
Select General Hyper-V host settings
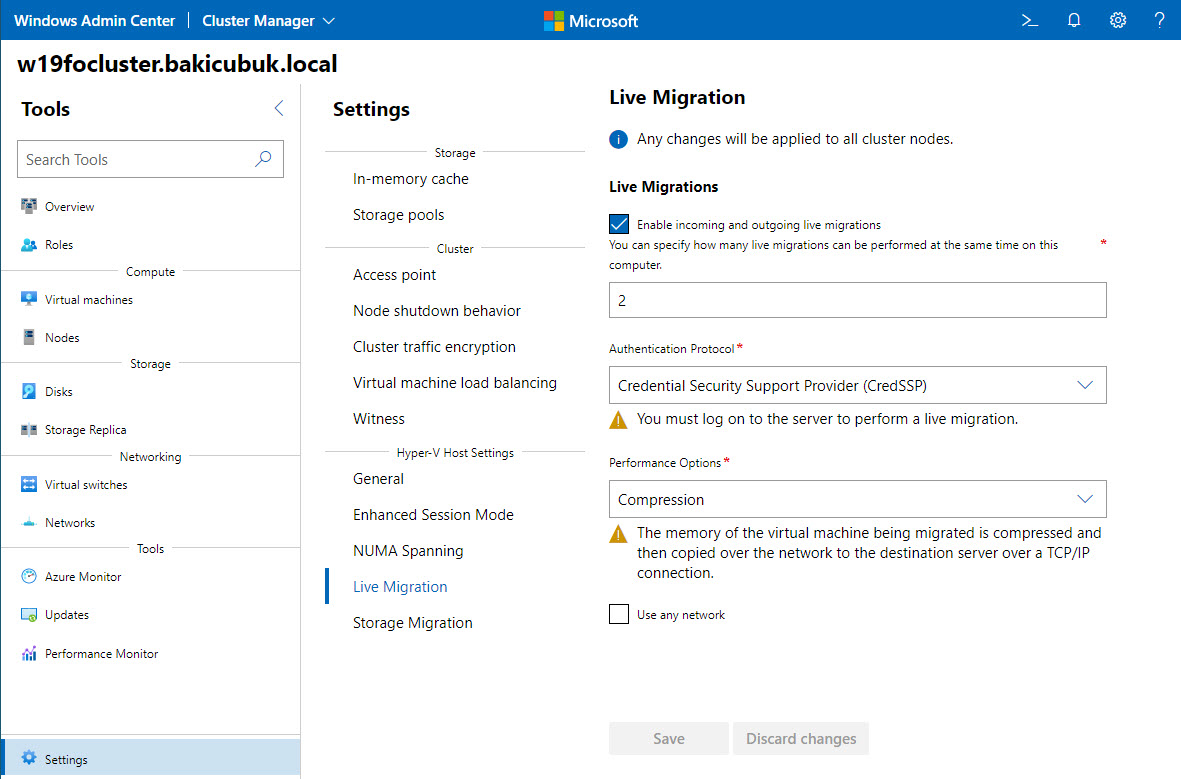(378, 479)
